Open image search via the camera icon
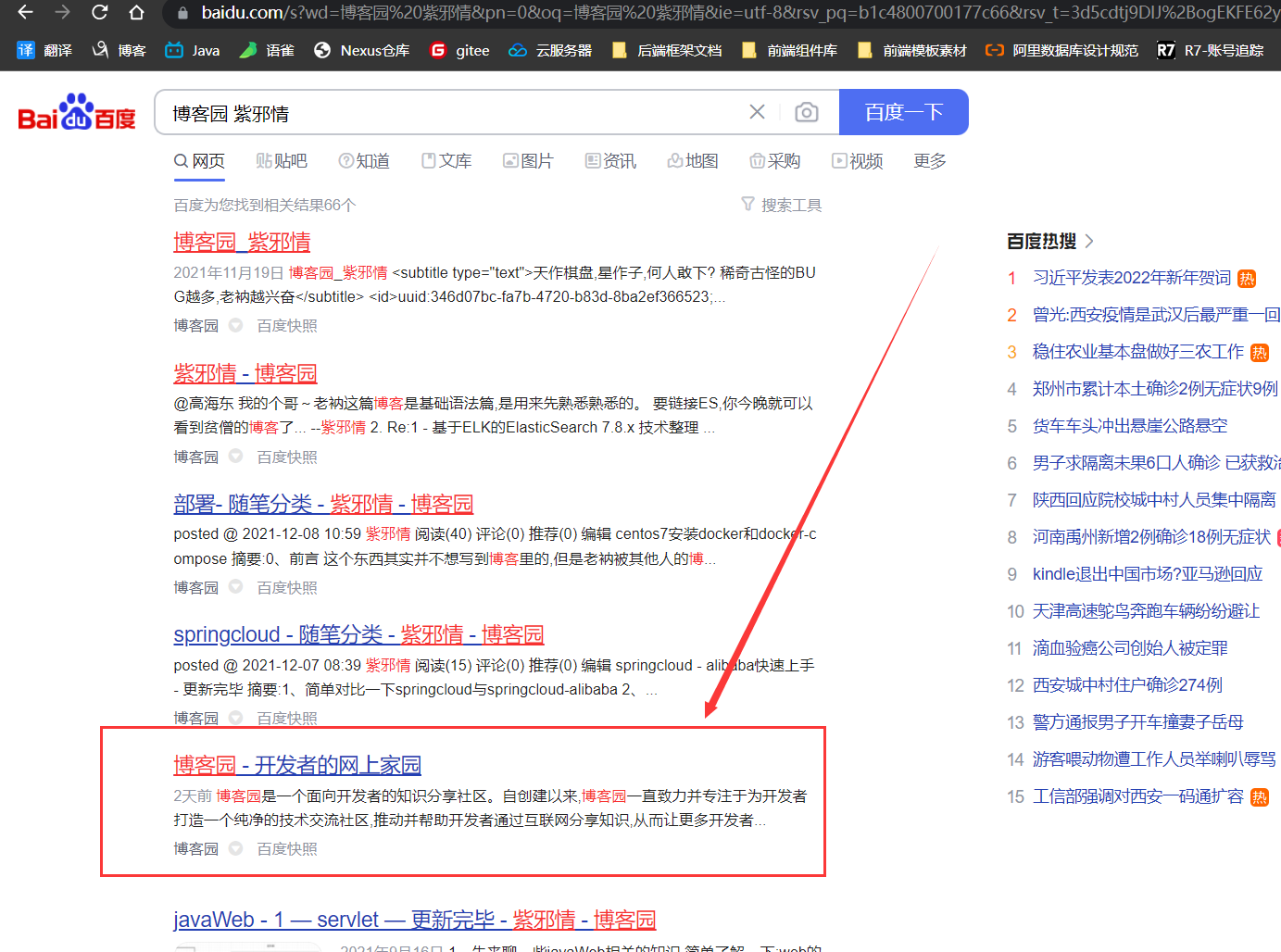Viewport: 1281px width, 952px height. (807, 112)
